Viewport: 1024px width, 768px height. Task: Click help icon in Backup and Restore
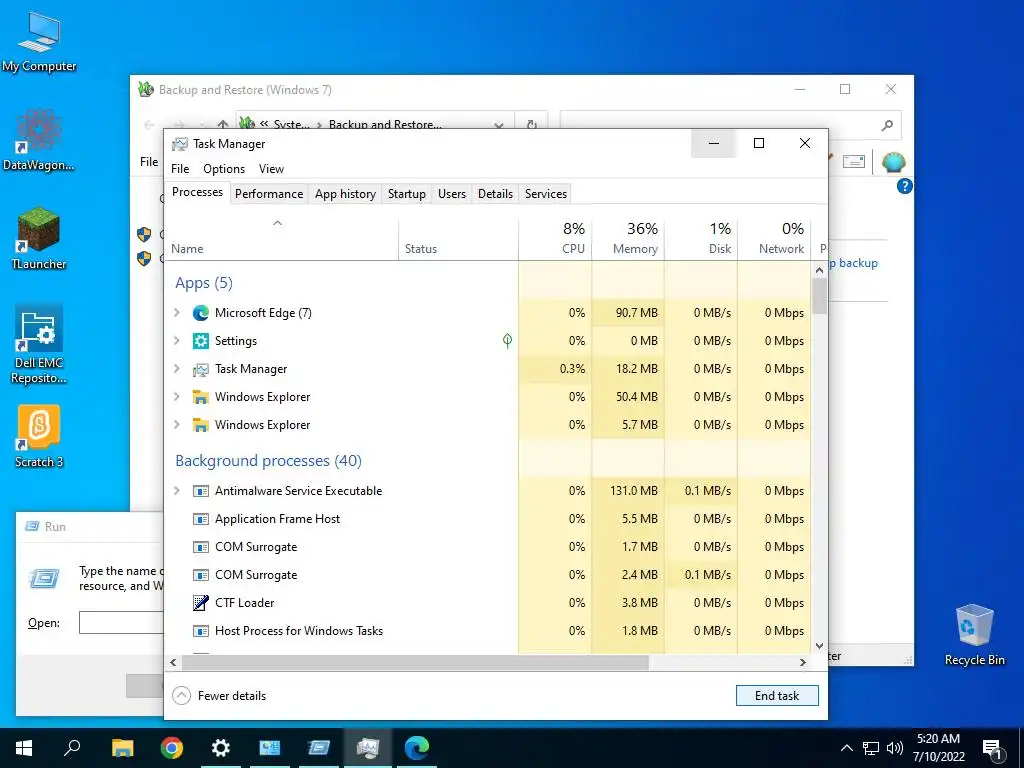pyautogui.click(x=904, y=187)
